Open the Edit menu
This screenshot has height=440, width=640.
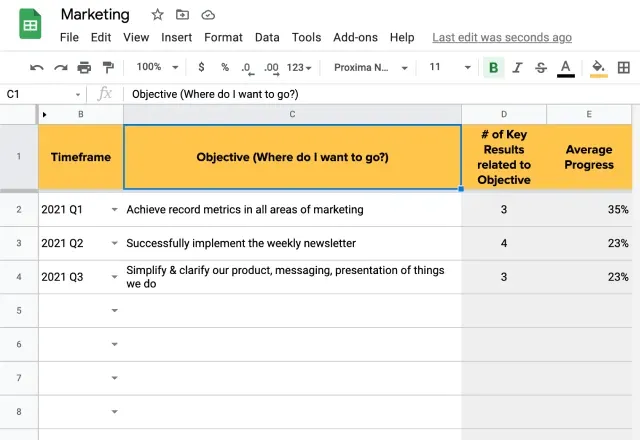point(101,38)
